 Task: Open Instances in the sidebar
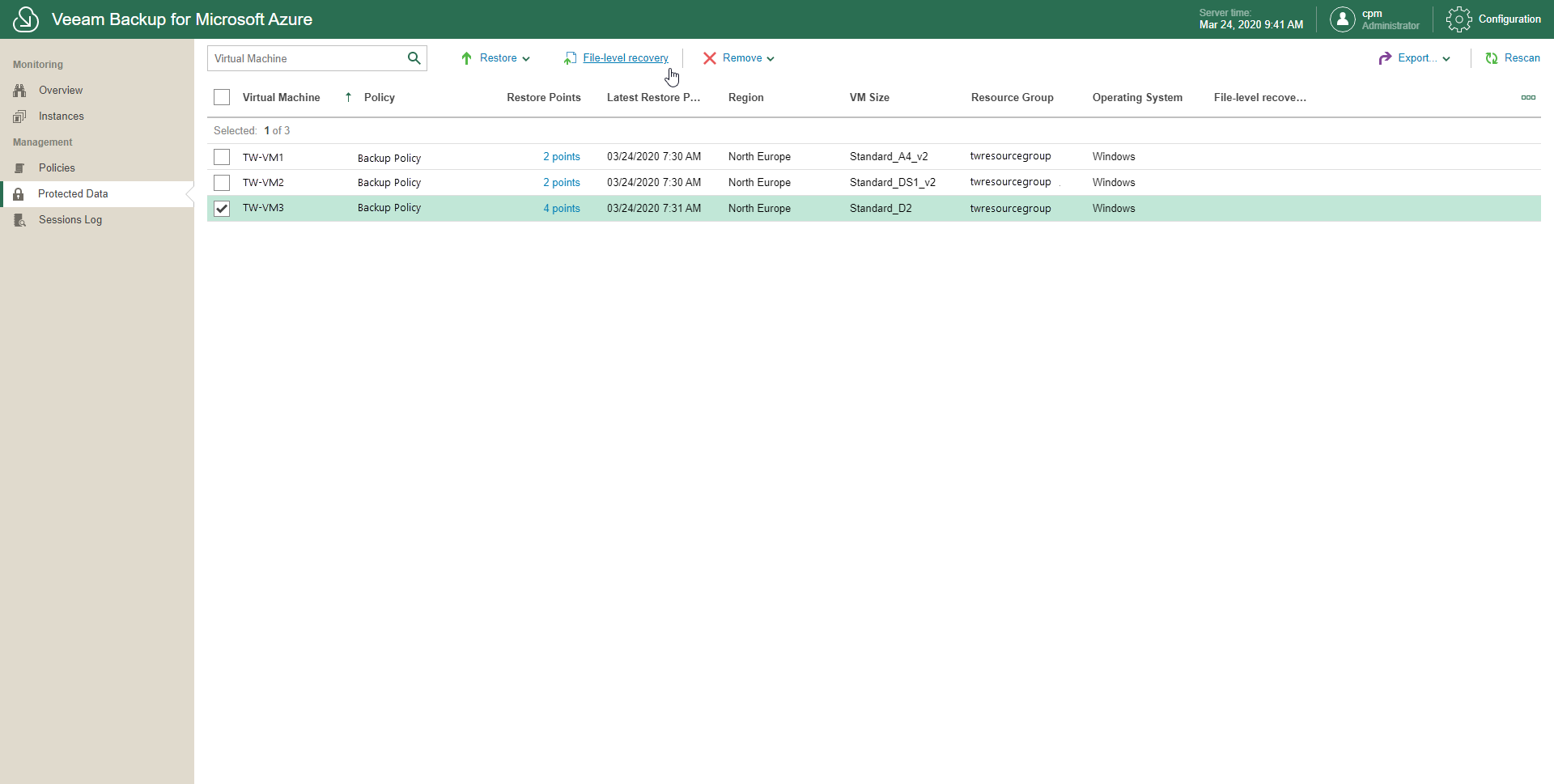61,117
